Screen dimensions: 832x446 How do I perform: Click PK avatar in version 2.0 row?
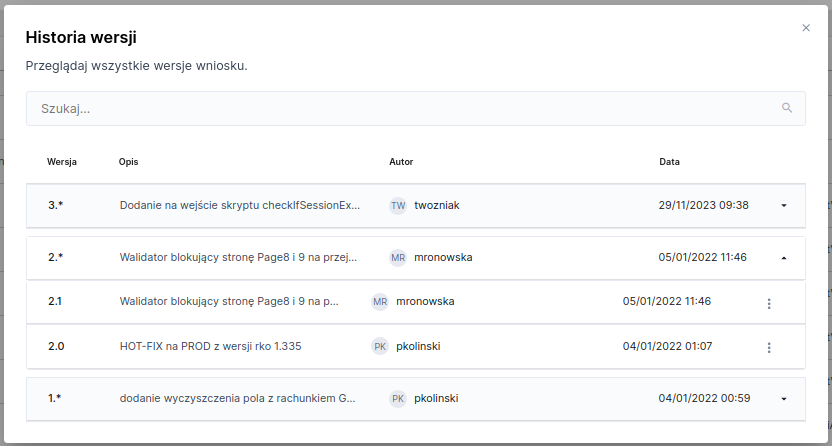pyautogui.click(x=380, y=347)
